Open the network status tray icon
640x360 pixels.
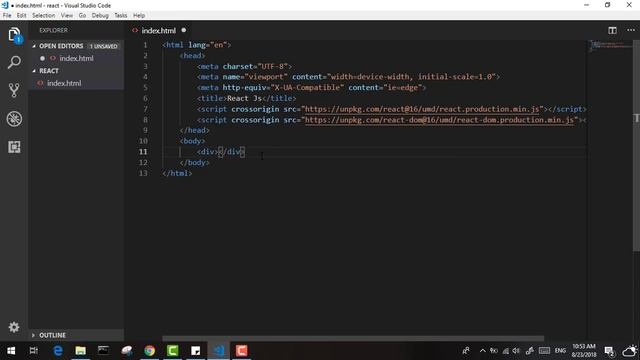[505, 351]
